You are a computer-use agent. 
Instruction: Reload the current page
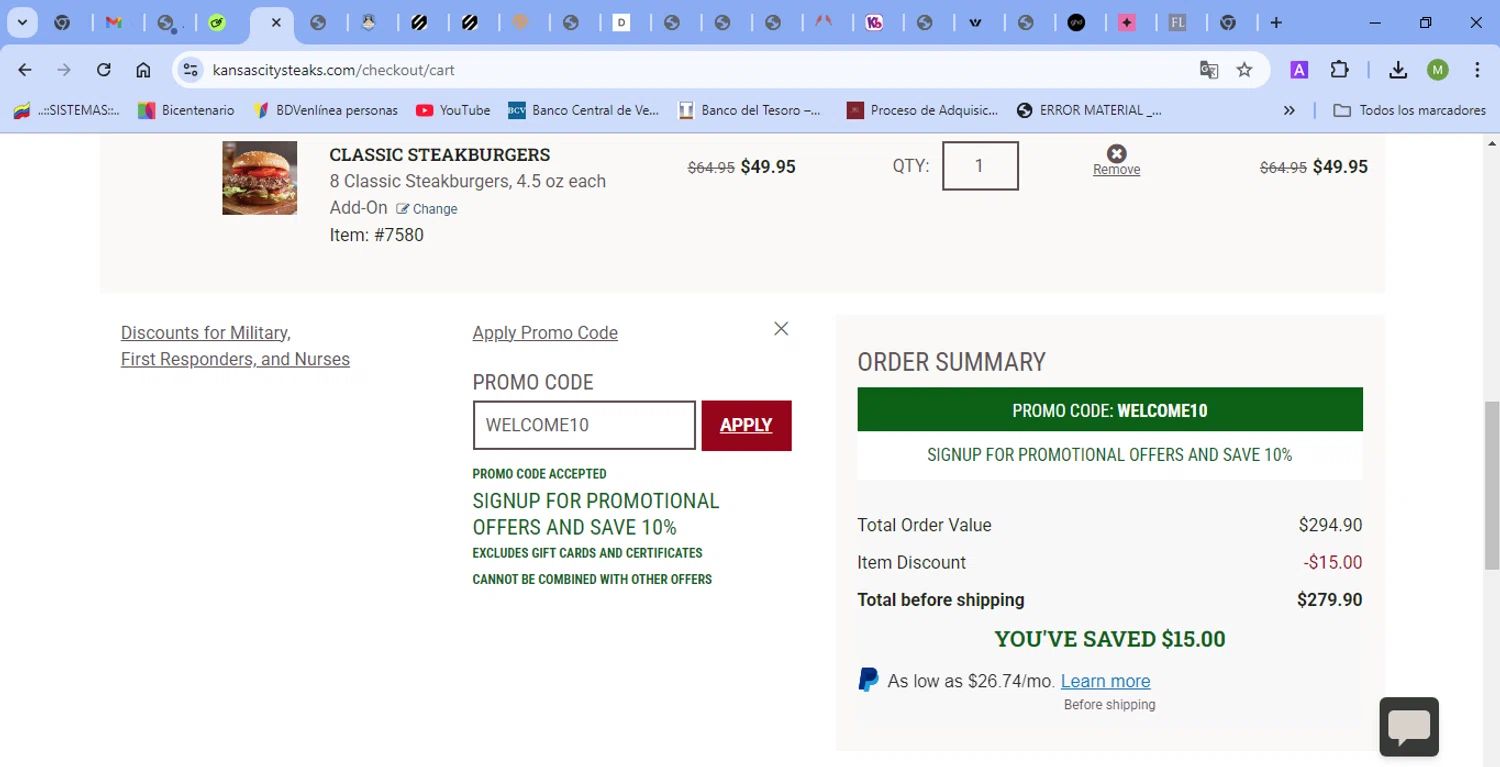click(x=104, y=70)
